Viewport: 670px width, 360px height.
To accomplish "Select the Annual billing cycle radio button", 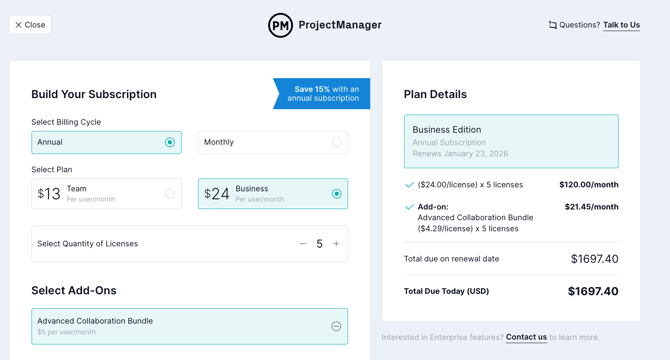I will click(170, 142).
